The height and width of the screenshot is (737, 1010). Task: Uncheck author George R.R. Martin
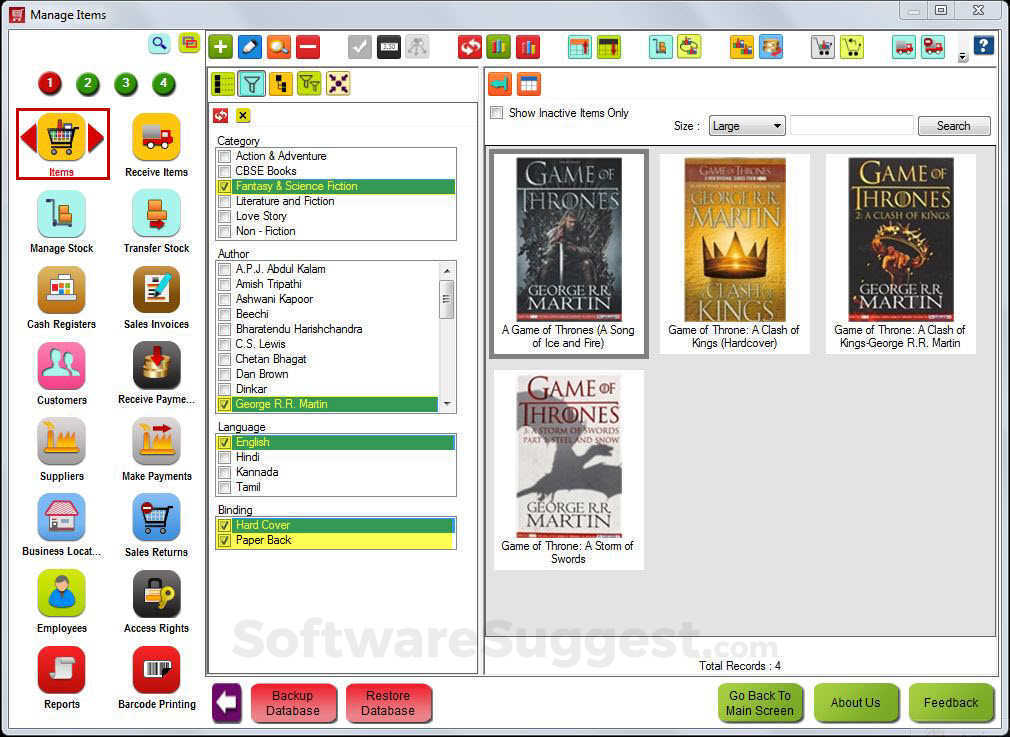click(x=225, y=405)
